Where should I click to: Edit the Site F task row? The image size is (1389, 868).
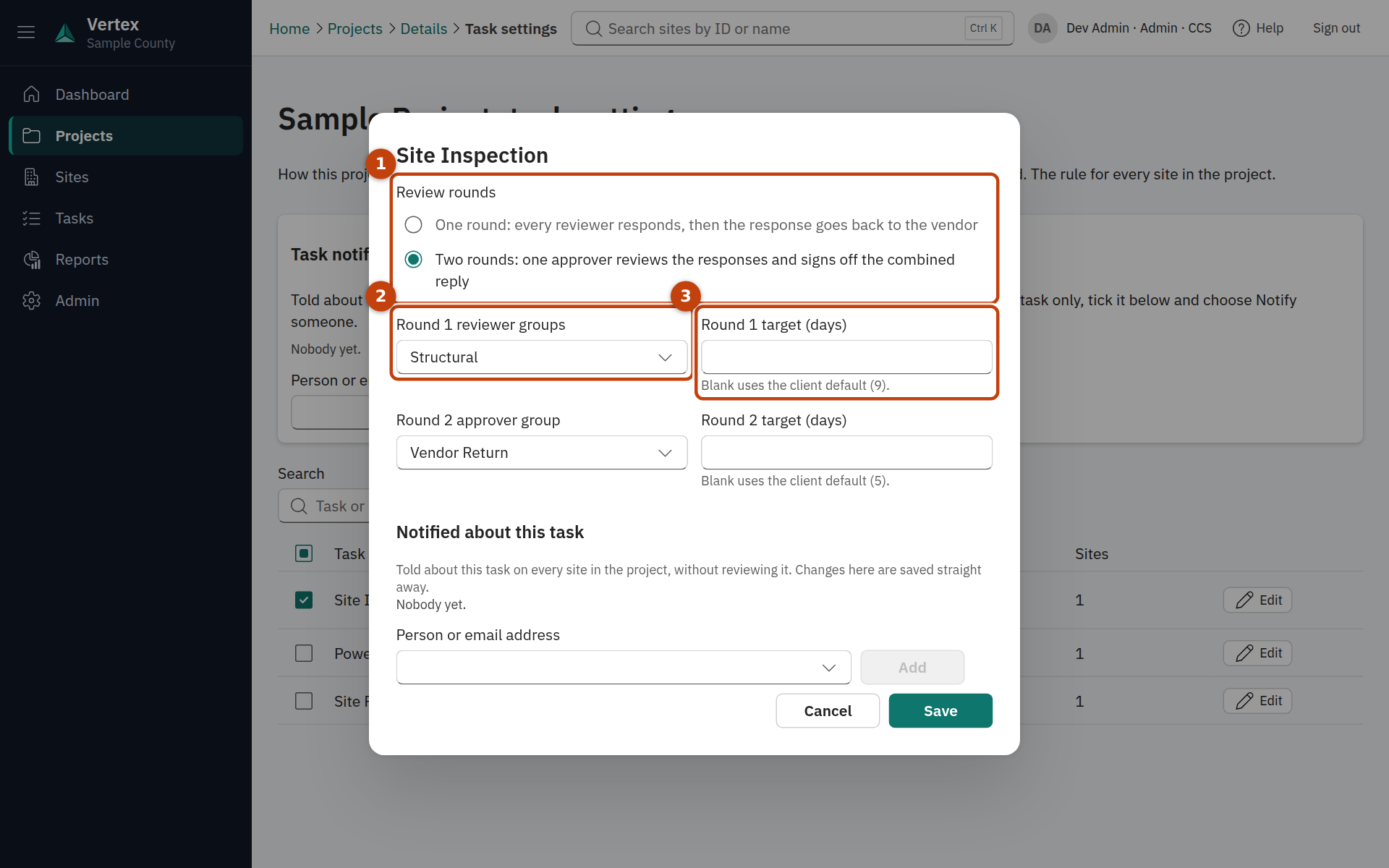tap(1257, 701)
